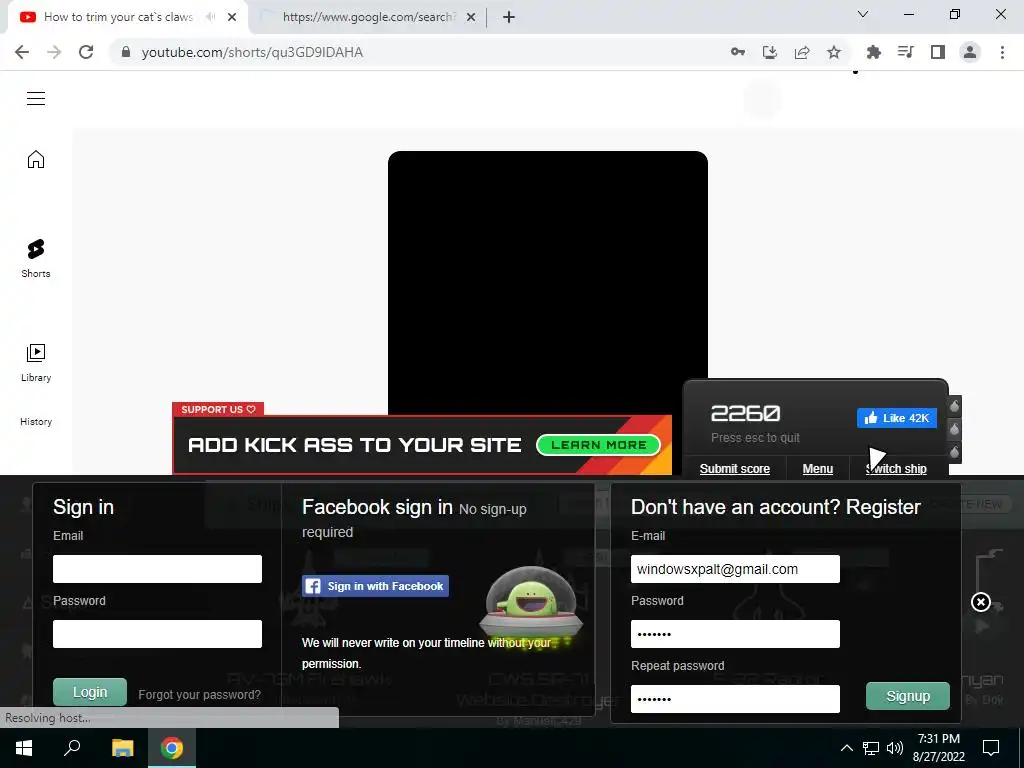
Task: Reload the current page
Action: pos(86,52)
